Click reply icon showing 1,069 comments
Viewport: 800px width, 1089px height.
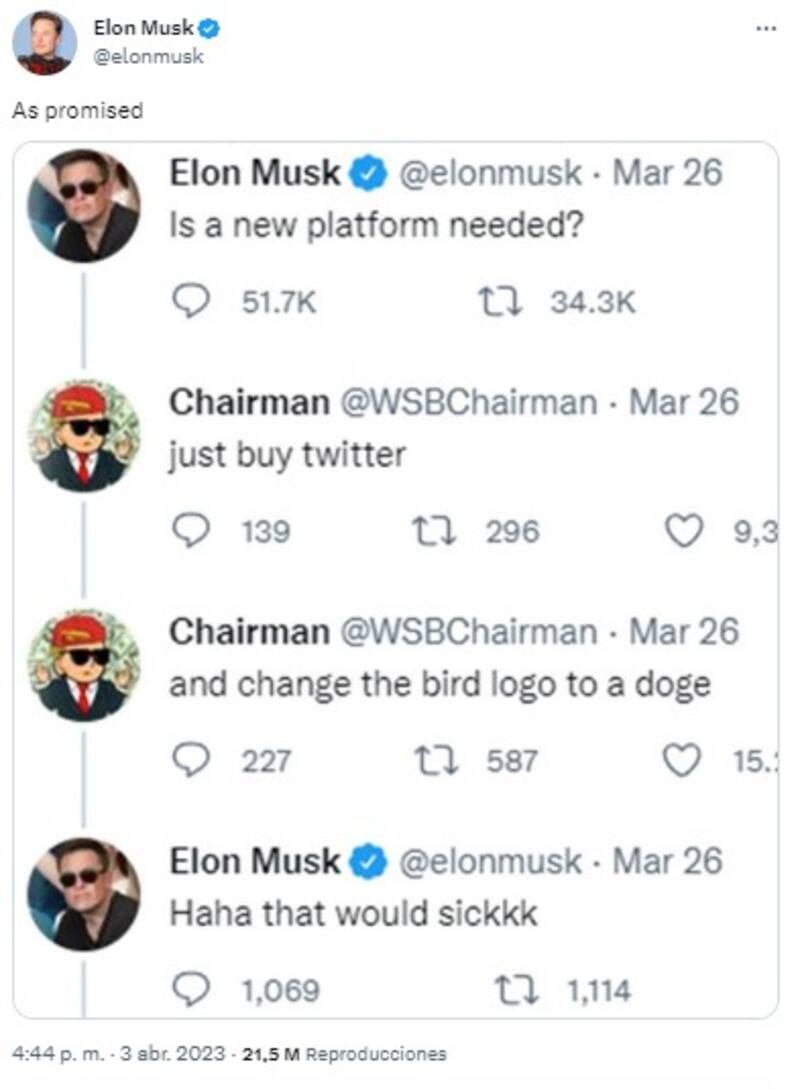[191, 990]
